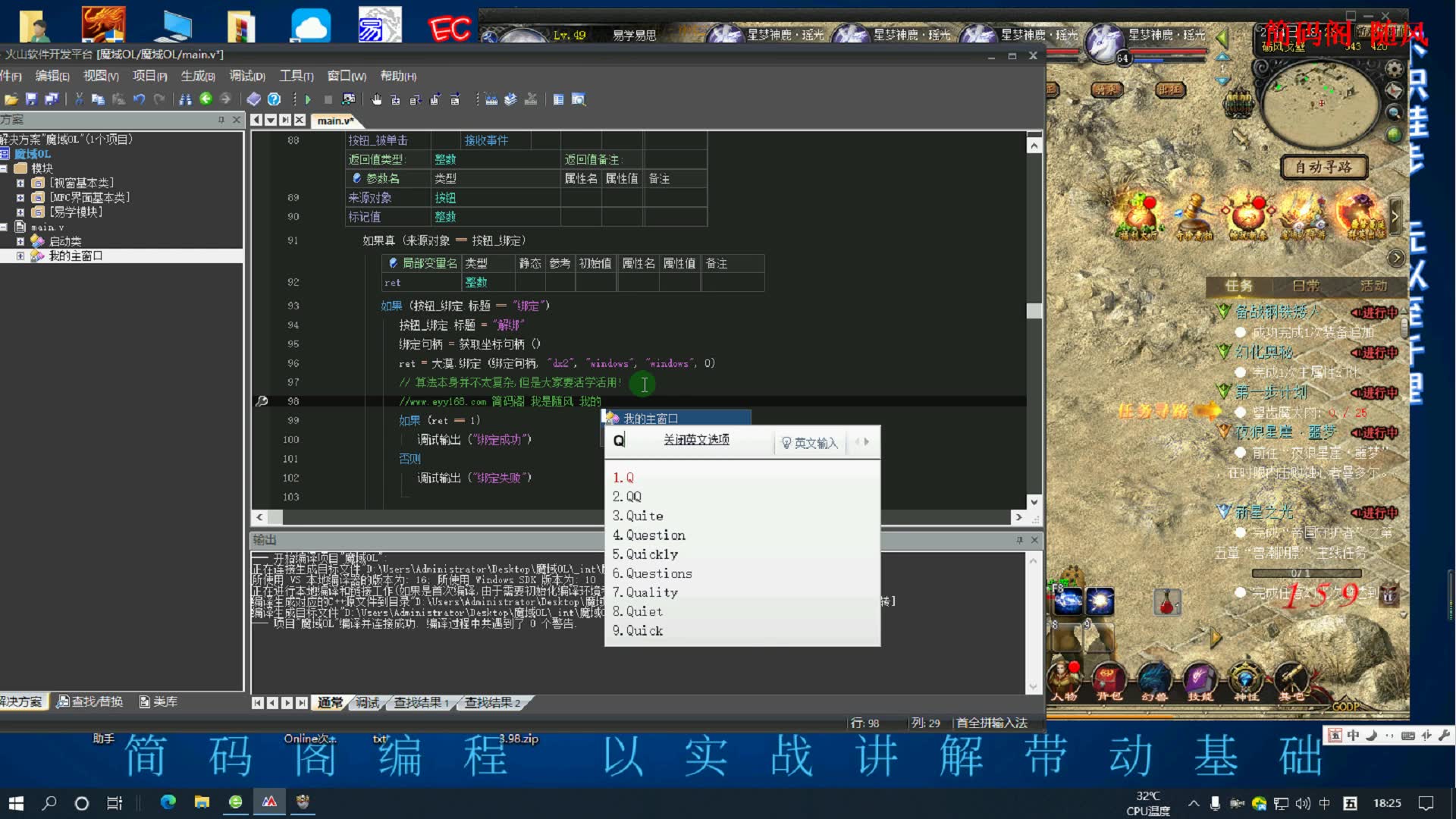
Task: Open the 调试(D) menu
Action: (x=247, y=76)
